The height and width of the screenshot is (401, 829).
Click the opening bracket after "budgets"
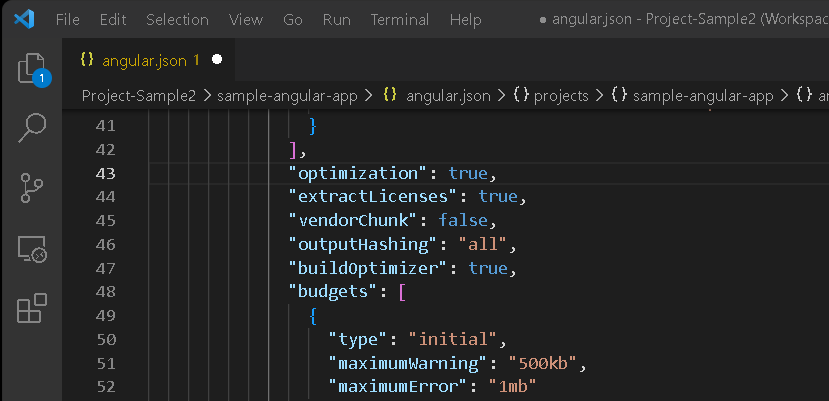[x=402, y=292]
